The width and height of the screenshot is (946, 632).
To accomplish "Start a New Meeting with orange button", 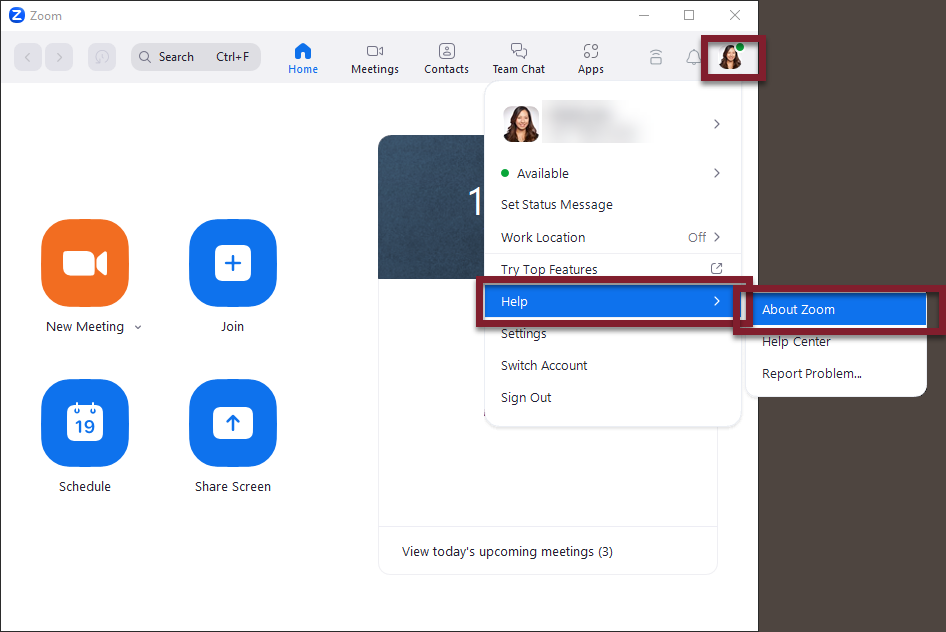I will 85,263.
